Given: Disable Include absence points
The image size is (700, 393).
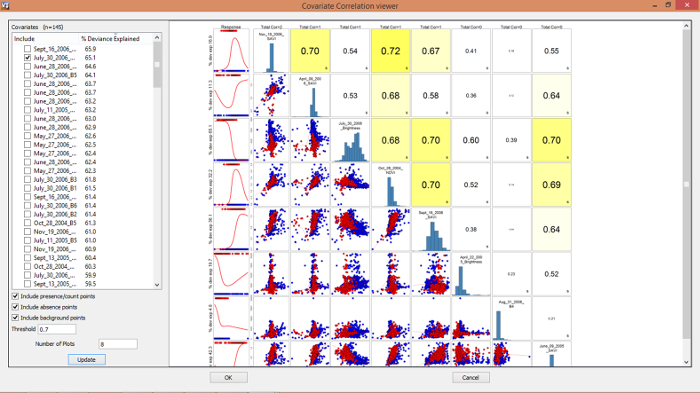Looking at the screenshot, I should (x=15, y=307).
